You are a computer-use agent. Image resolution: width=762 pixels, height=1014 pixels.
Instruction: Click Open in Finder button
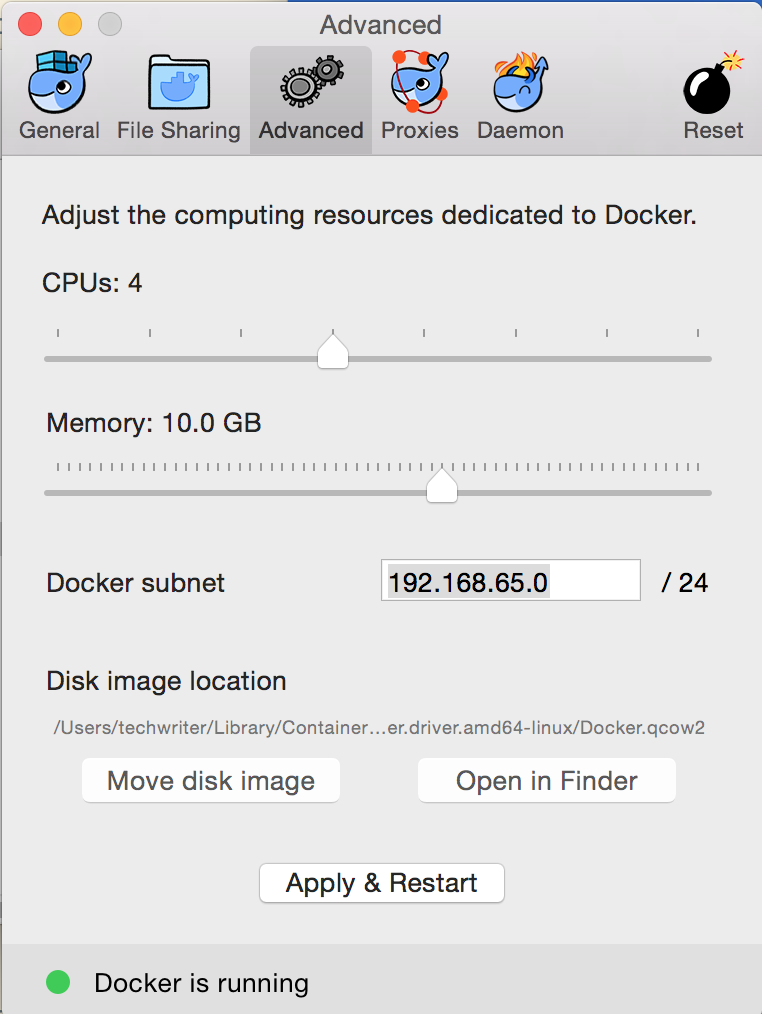tap(546, 781)
